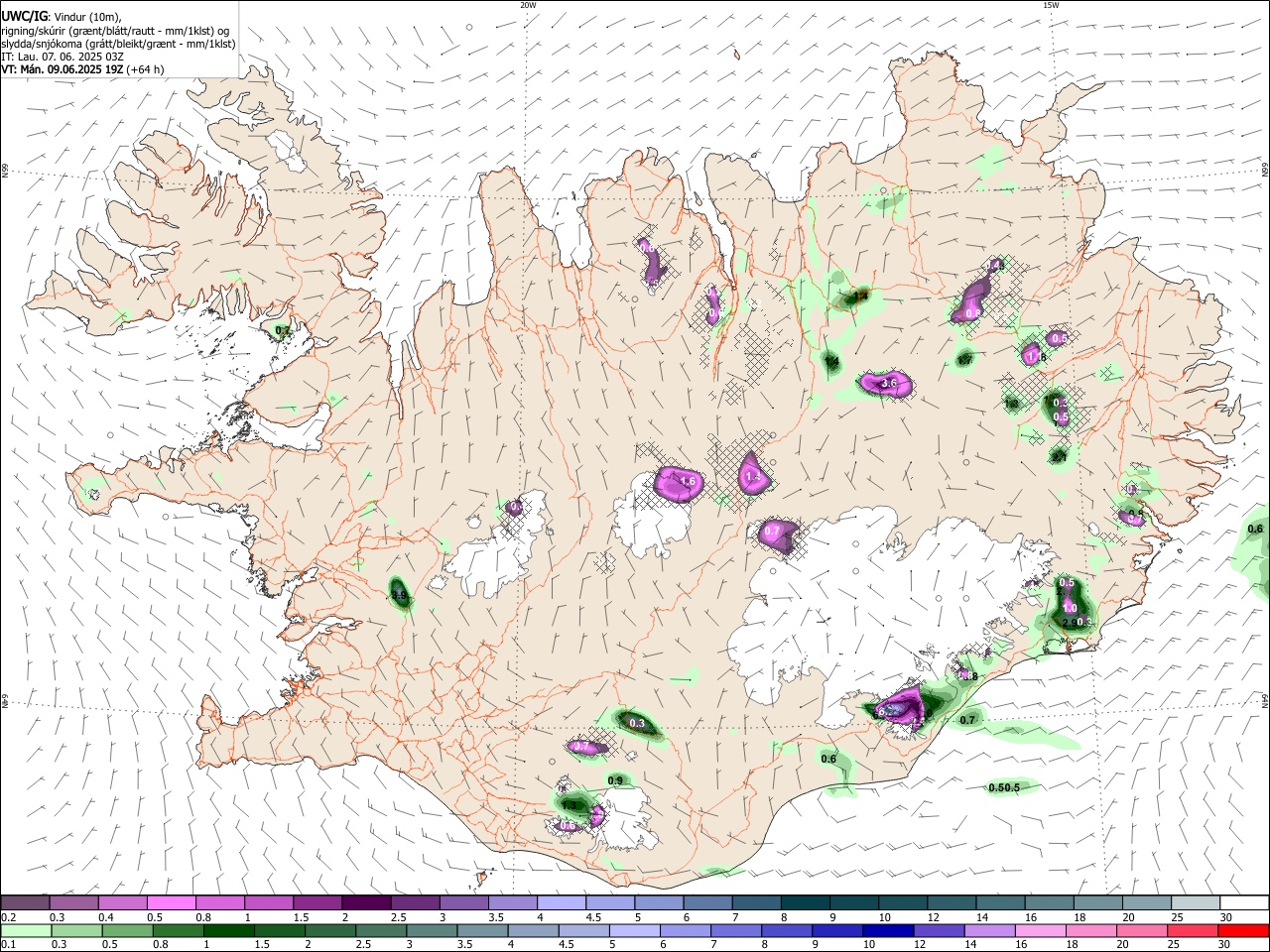Click the 'UWC/IG: Vindur (10m)' title text

pyautogui.click(x=61, y=16)
